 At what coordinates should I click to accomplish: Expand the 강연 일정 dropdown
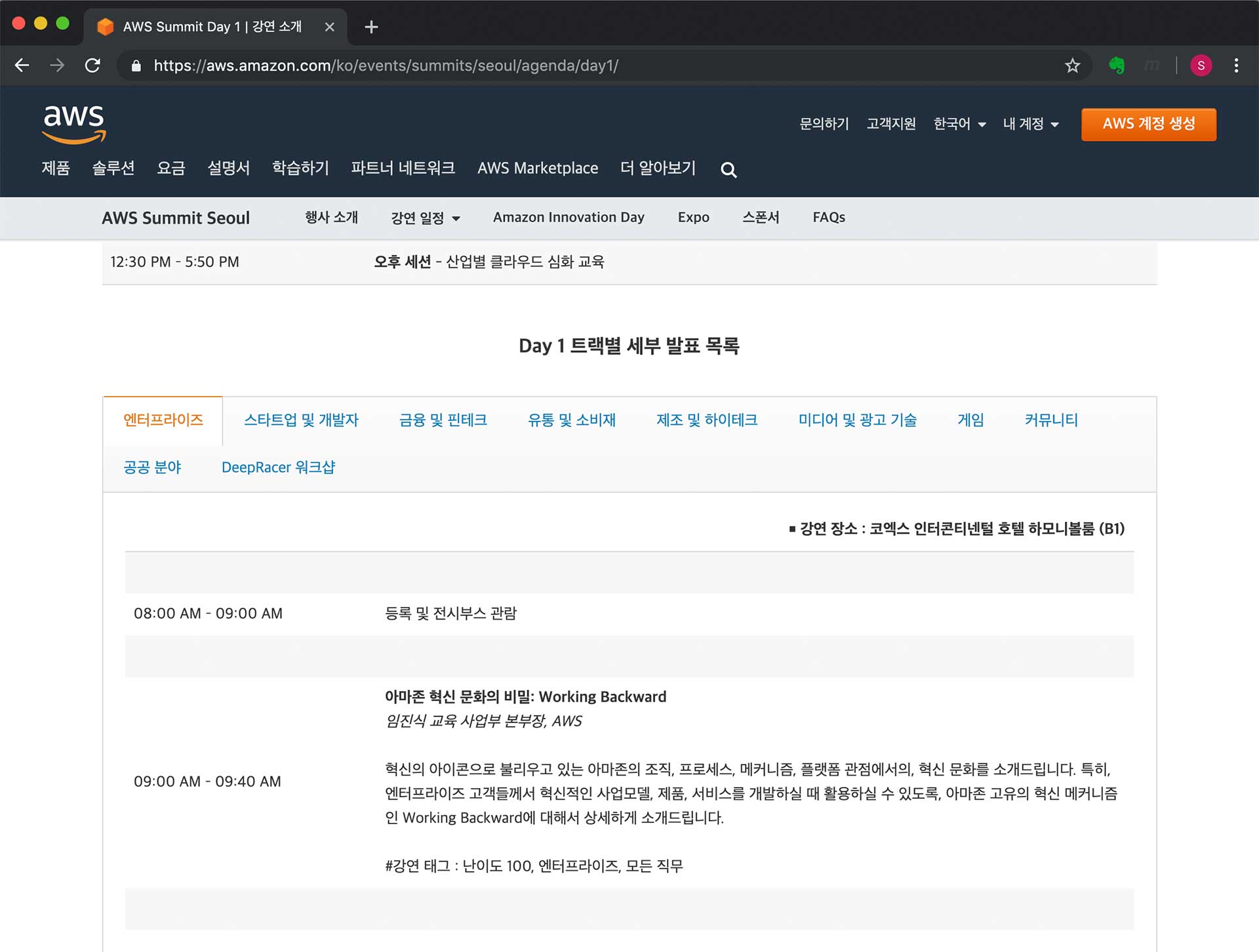pos(425,218)
